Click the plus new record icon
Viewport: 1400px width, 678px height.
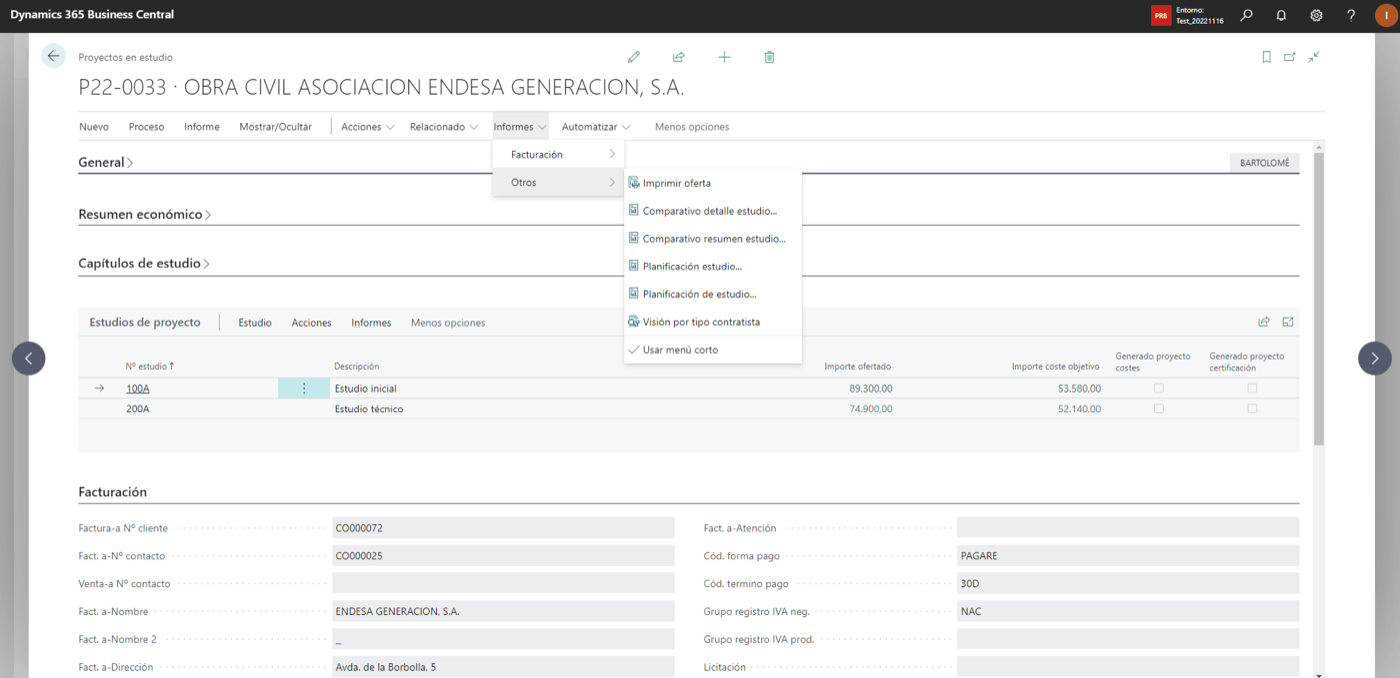(724, 57)
